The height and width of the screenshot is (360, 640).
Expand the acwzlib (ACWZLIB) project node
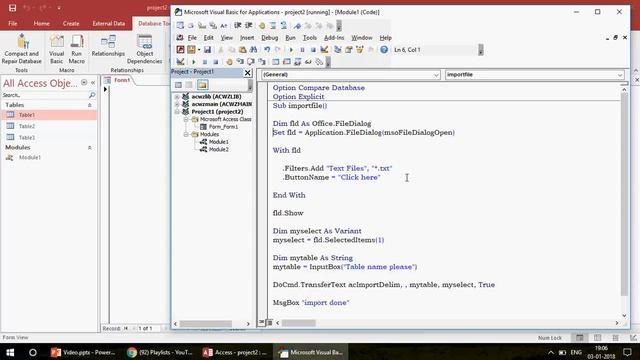pos(177,97)
